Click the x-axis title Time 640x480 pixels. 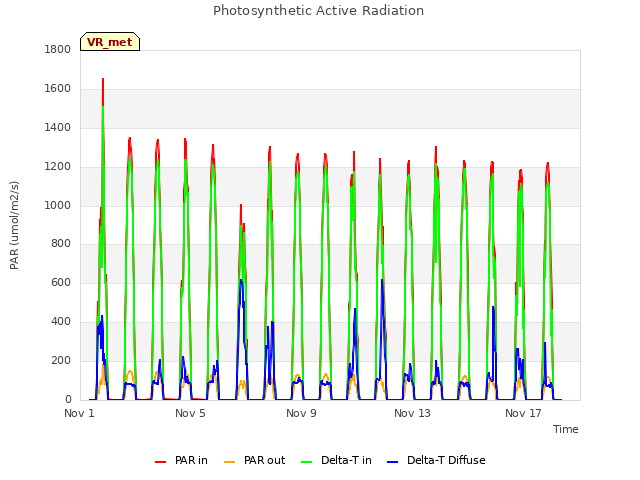pyautogui.click(x=566, y=429)
